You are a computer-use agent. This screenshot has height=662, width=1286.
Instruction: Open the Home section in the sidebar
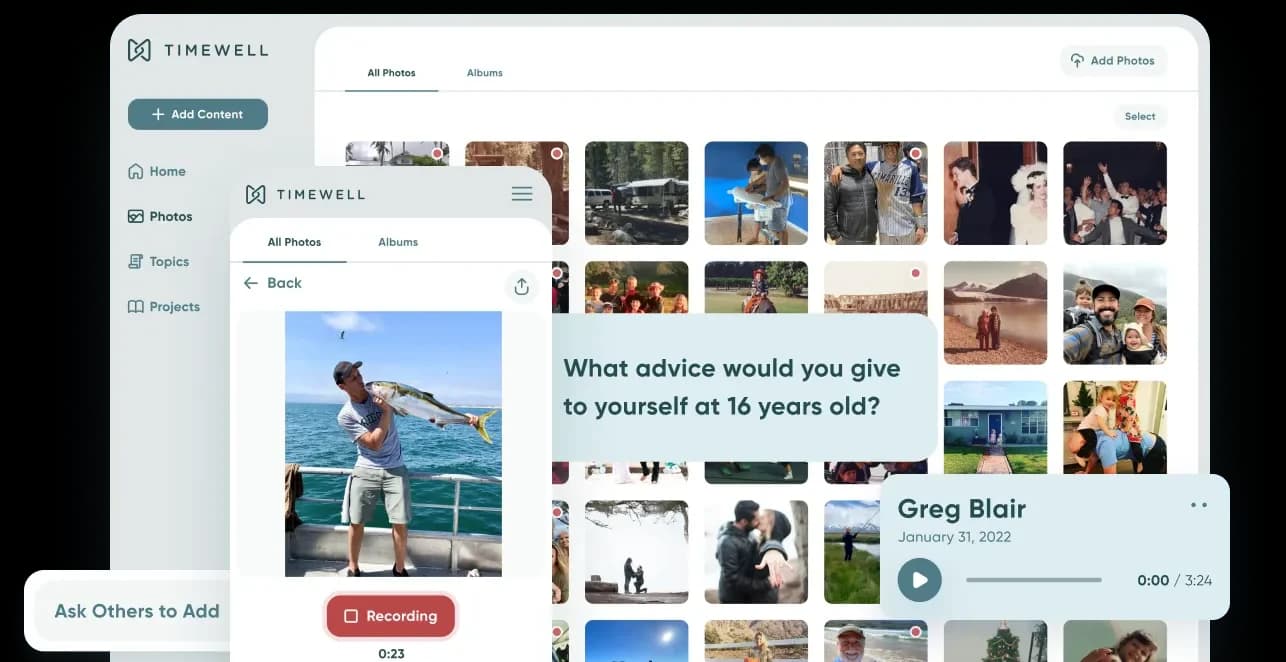[165, 171]
